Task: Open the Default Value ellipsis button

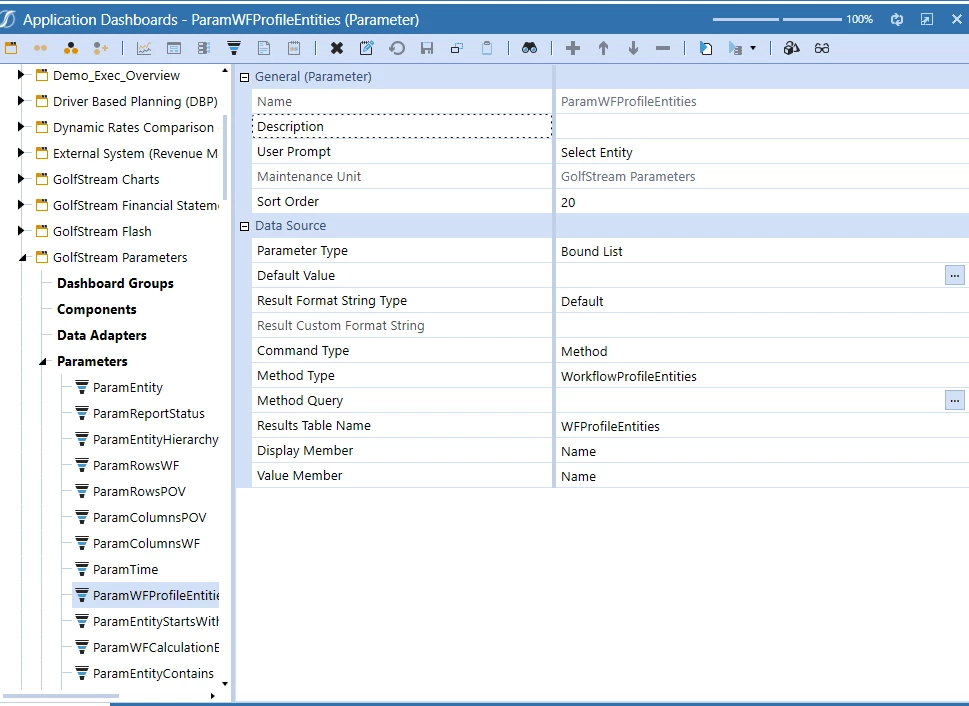Action: click(x=955, y=276)
